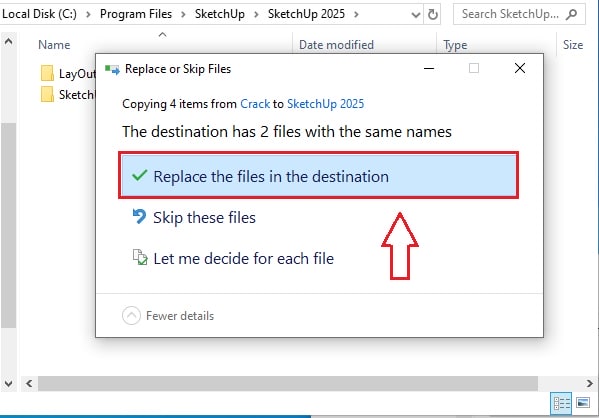The image size is (599, 418).
Task: Expand chevron after SketchUp breadcrumb
Action: pos(256,15)
